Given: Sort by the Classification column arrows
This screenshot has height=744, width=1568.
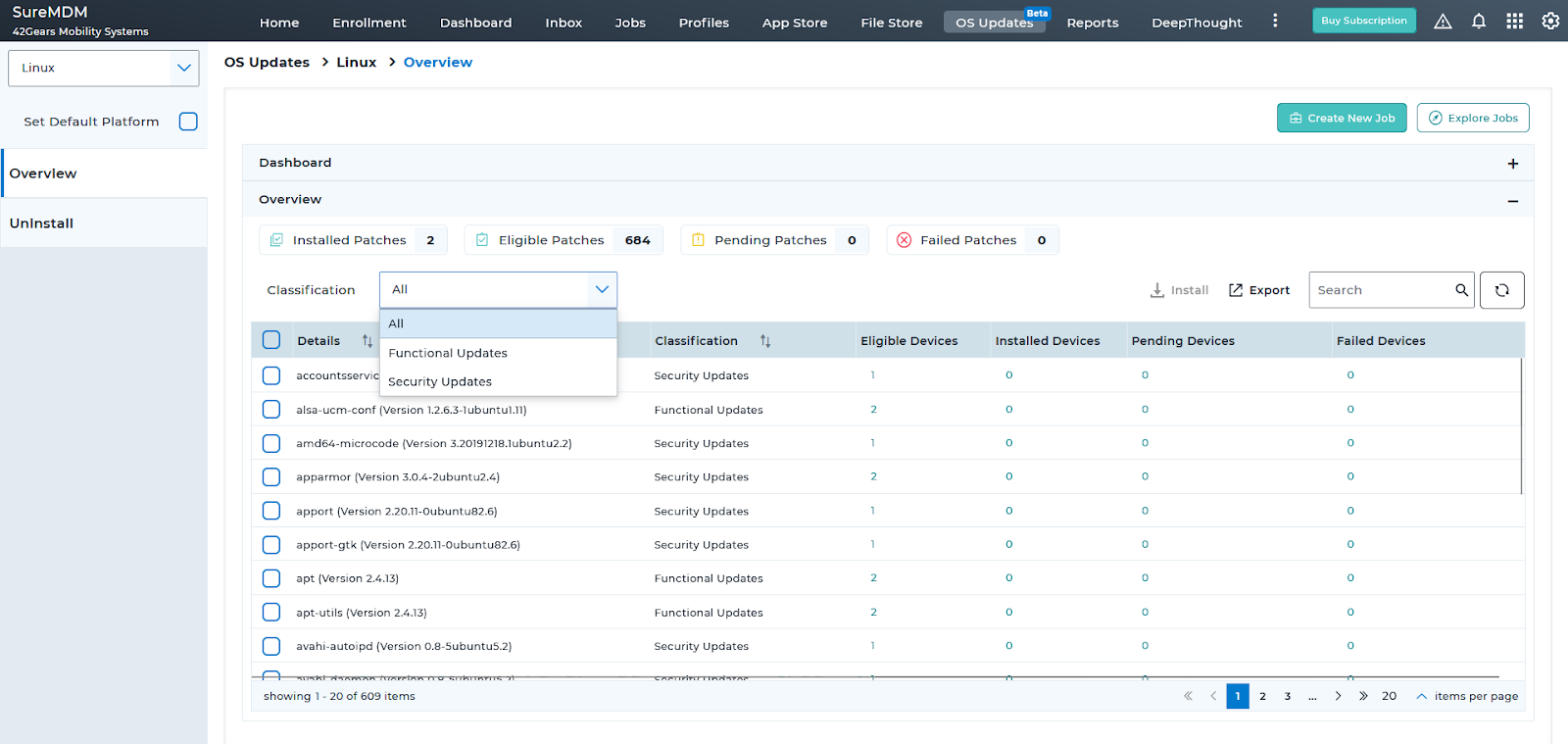Looking at the screenshot, I should tap(765, 341).
